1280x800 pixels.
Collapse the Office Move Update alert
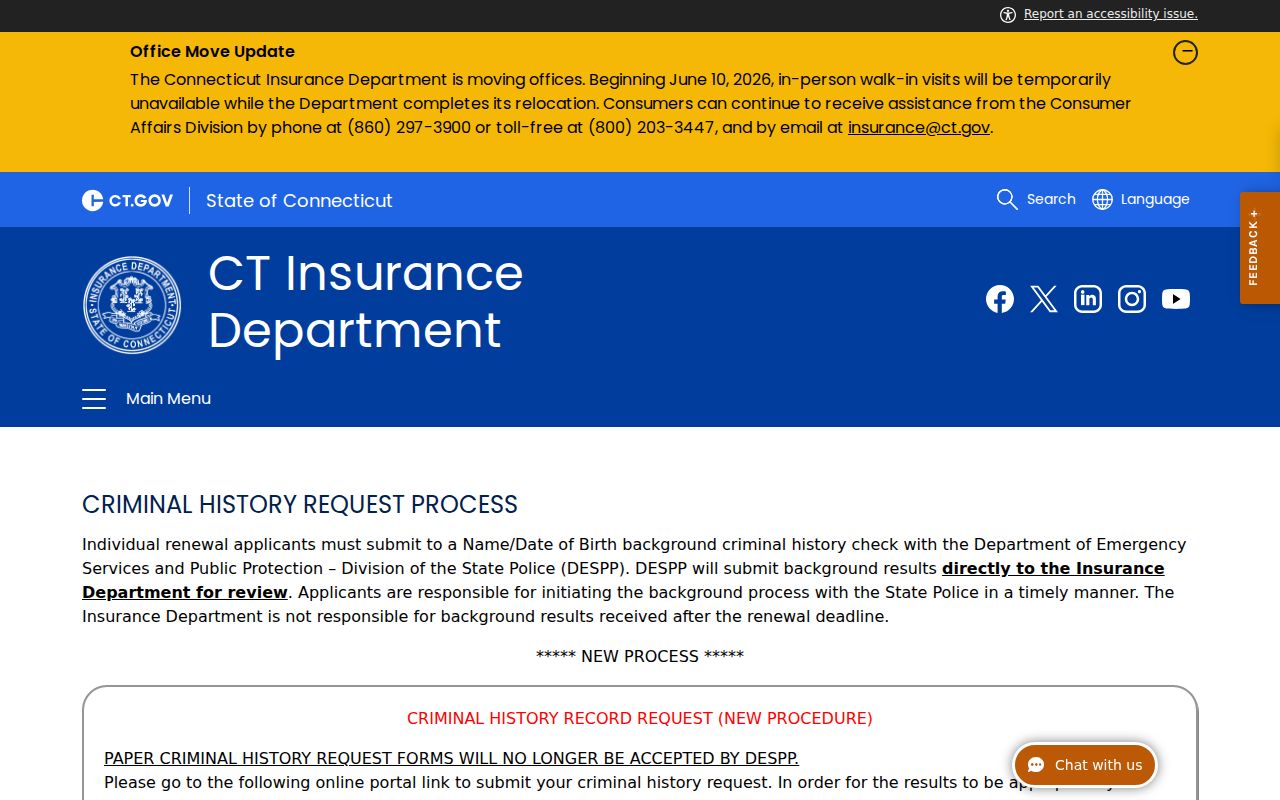pyautogui.click(x=1185, y=52)
